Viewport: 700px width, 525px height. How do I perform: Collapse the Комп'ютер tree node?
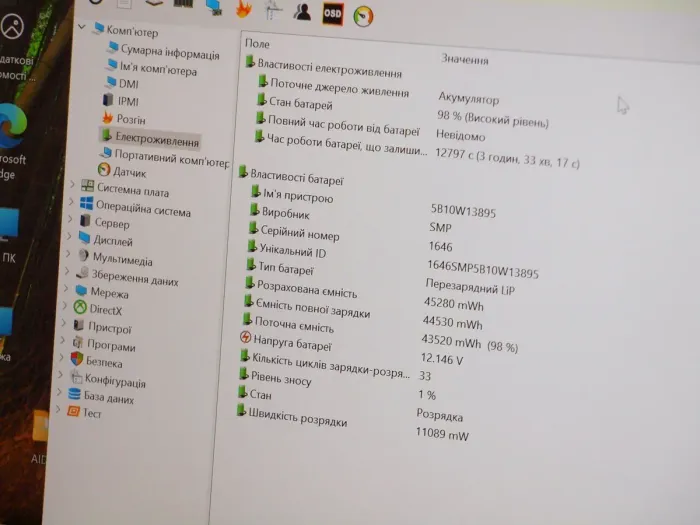pyautogui.click(x=82, y=27)
